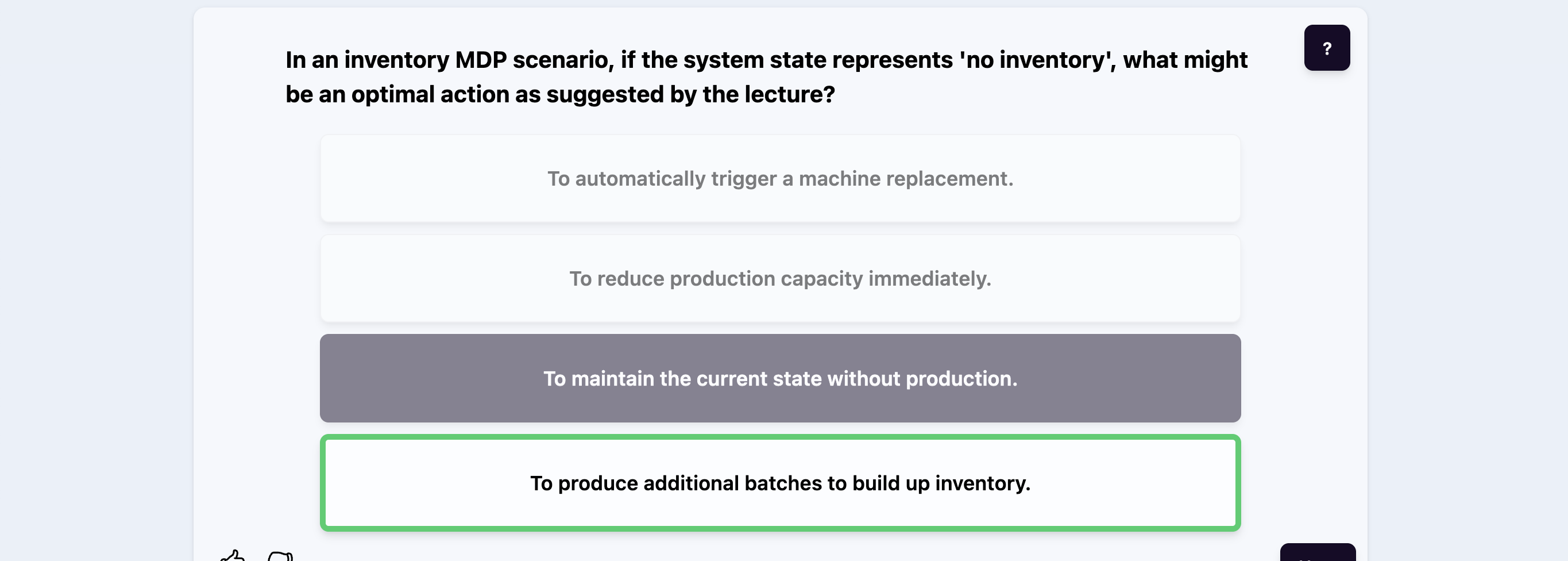
Task: Click the dark button at bottom right
Action: tap(1317, 552)
